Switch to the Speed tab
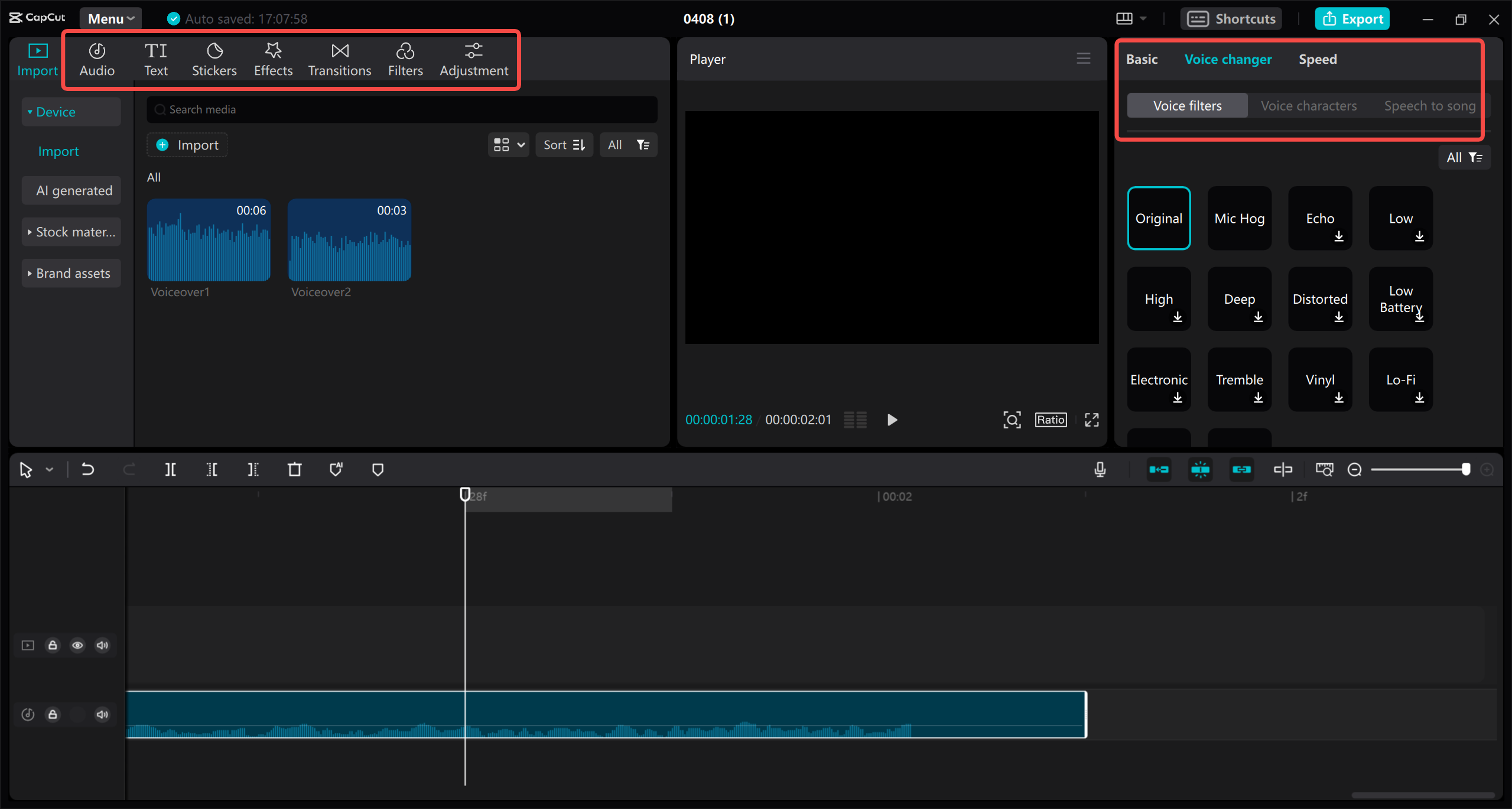 pos(1317,59)
